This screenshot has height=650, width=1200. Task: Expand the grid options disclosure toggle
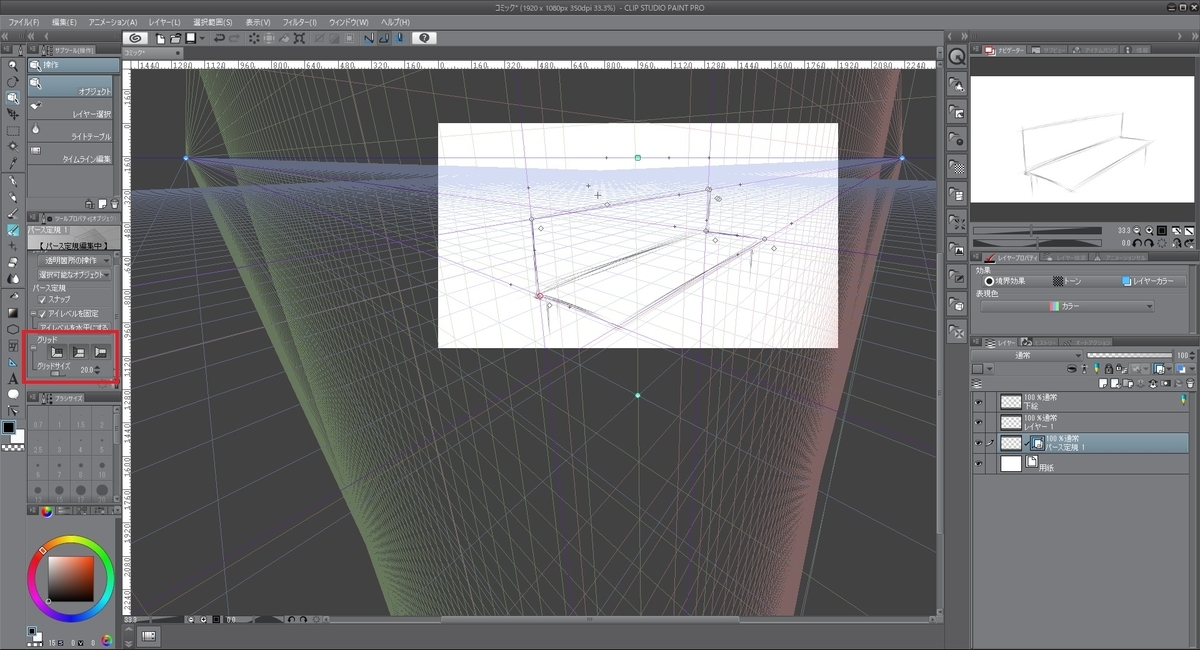pos(33,346)
